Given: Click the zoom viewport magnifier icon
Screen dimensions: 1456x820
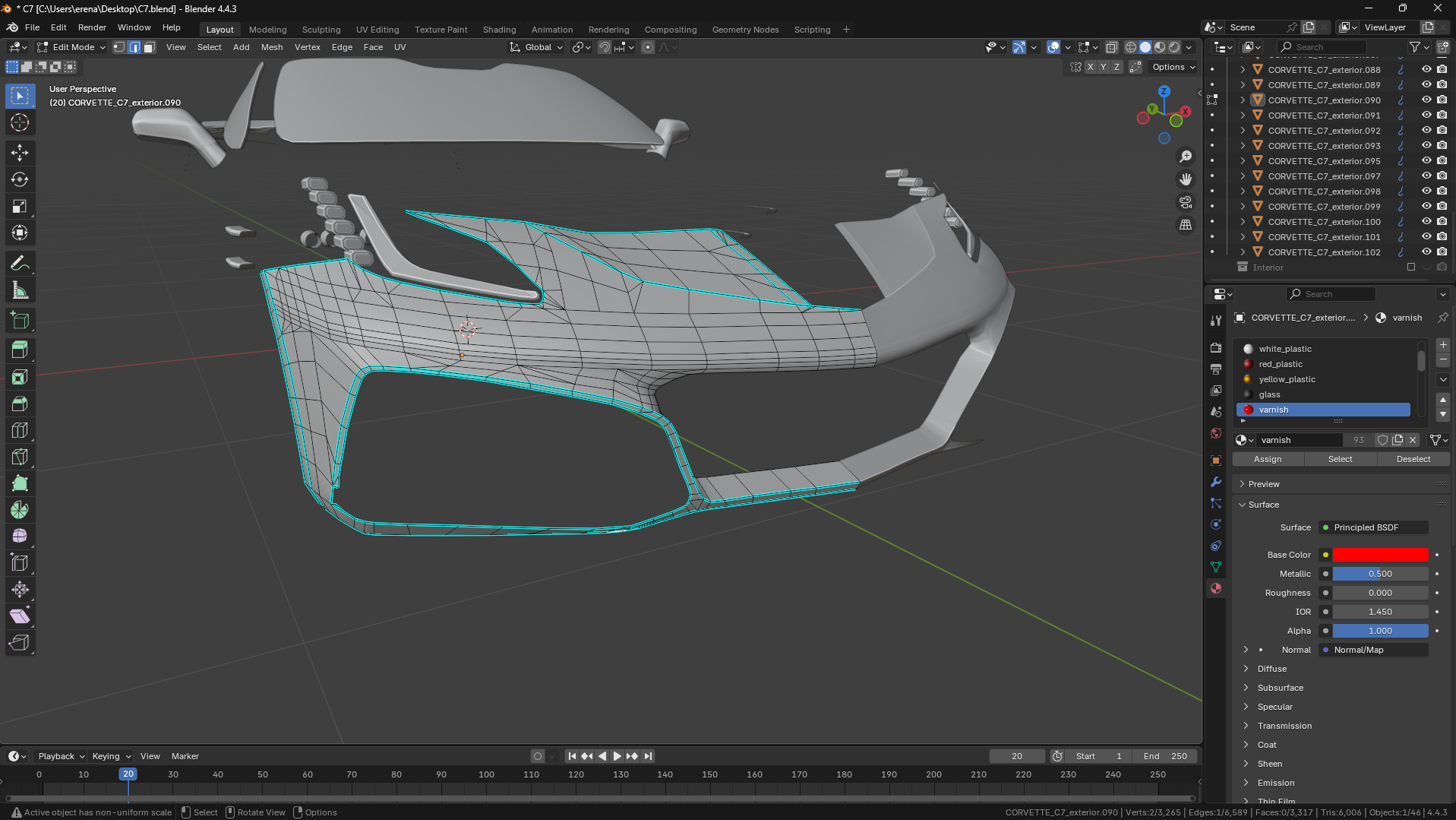Looking at the screenshot, I should (x=1186, y=157).
